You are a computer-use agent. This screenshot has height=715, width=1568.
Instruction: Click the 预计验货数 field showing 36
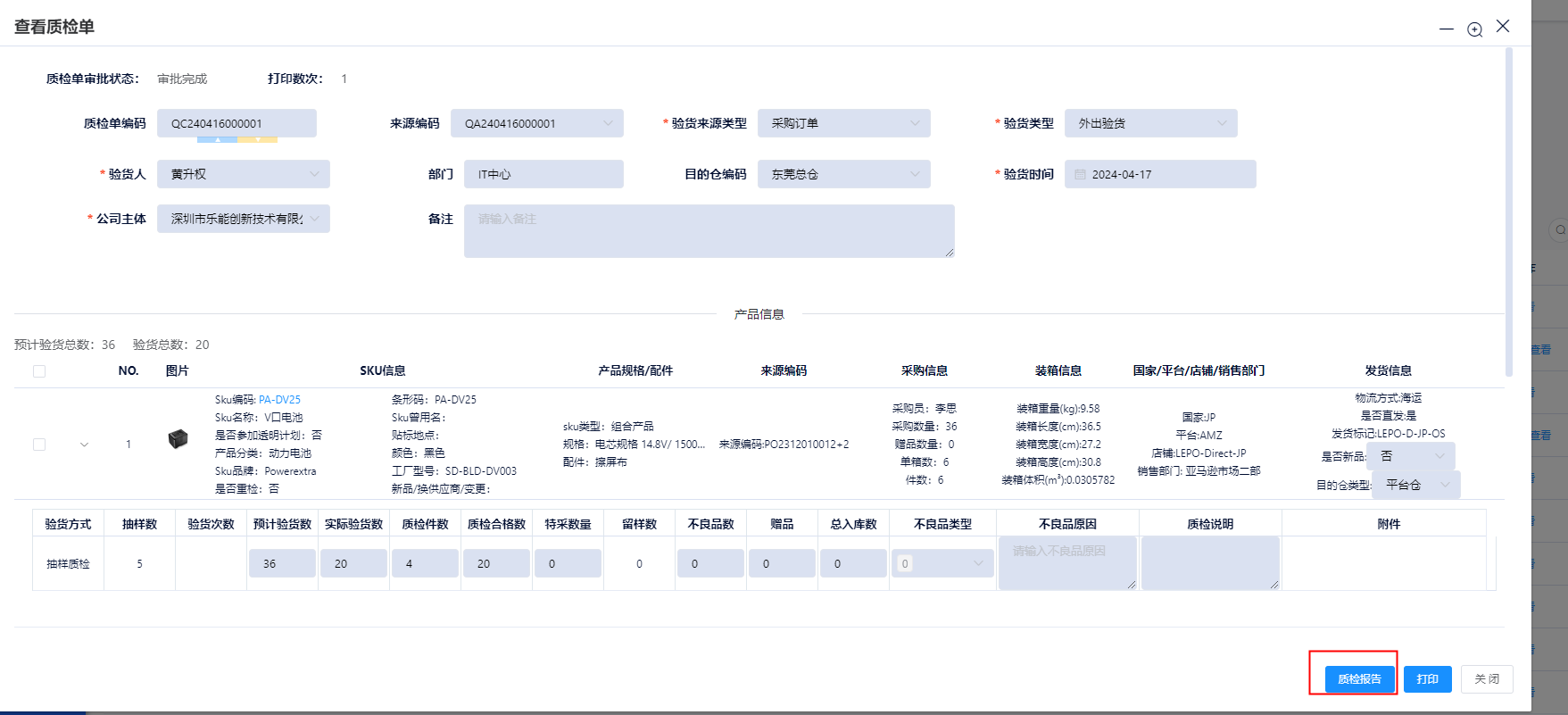(282, 563)
